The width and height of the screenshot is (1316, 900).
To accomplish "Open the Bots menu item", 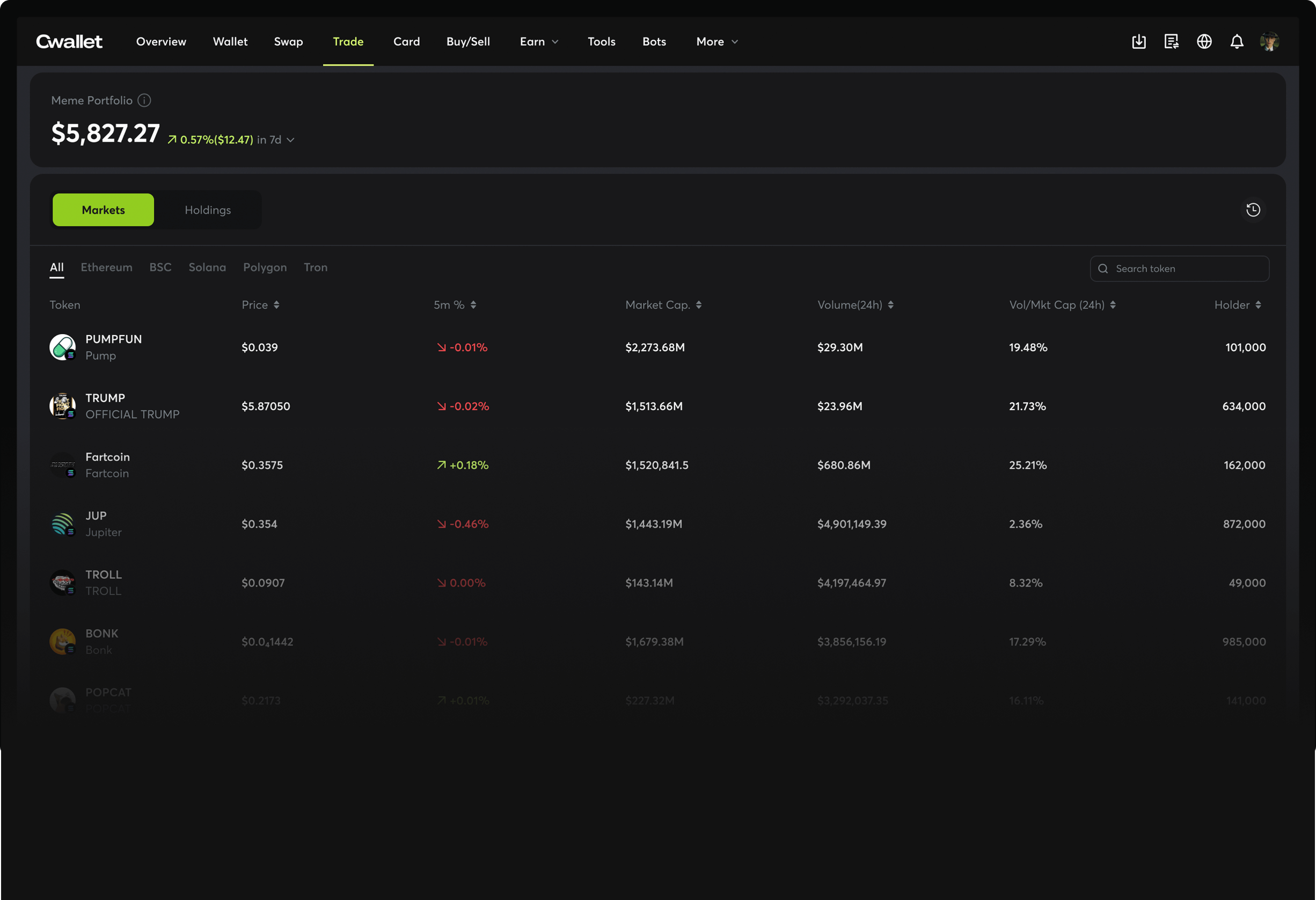I will pyautogui.click(x=654, y=41).
